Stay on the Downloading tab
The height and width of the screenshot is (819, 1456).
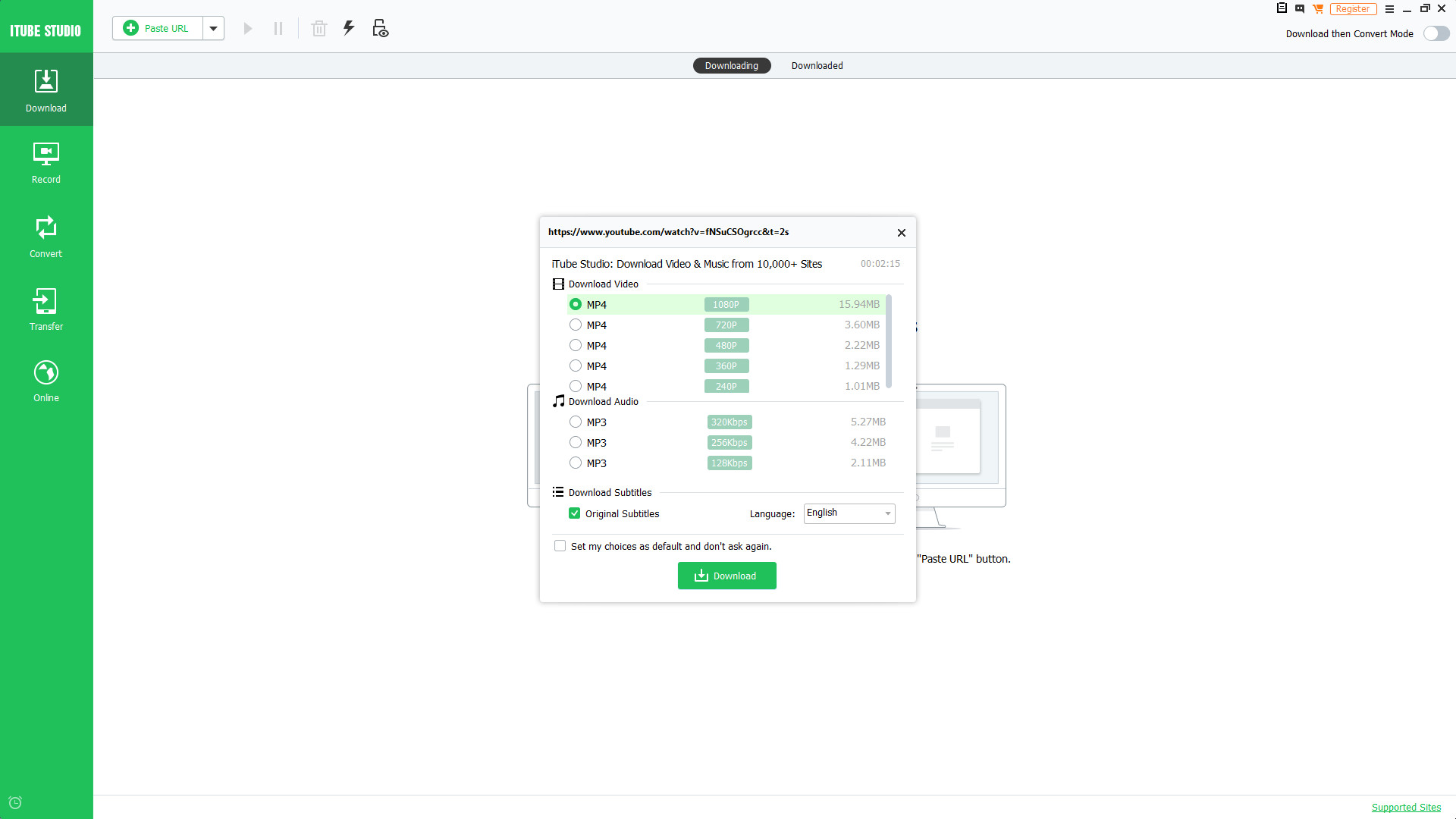[731, 65]
